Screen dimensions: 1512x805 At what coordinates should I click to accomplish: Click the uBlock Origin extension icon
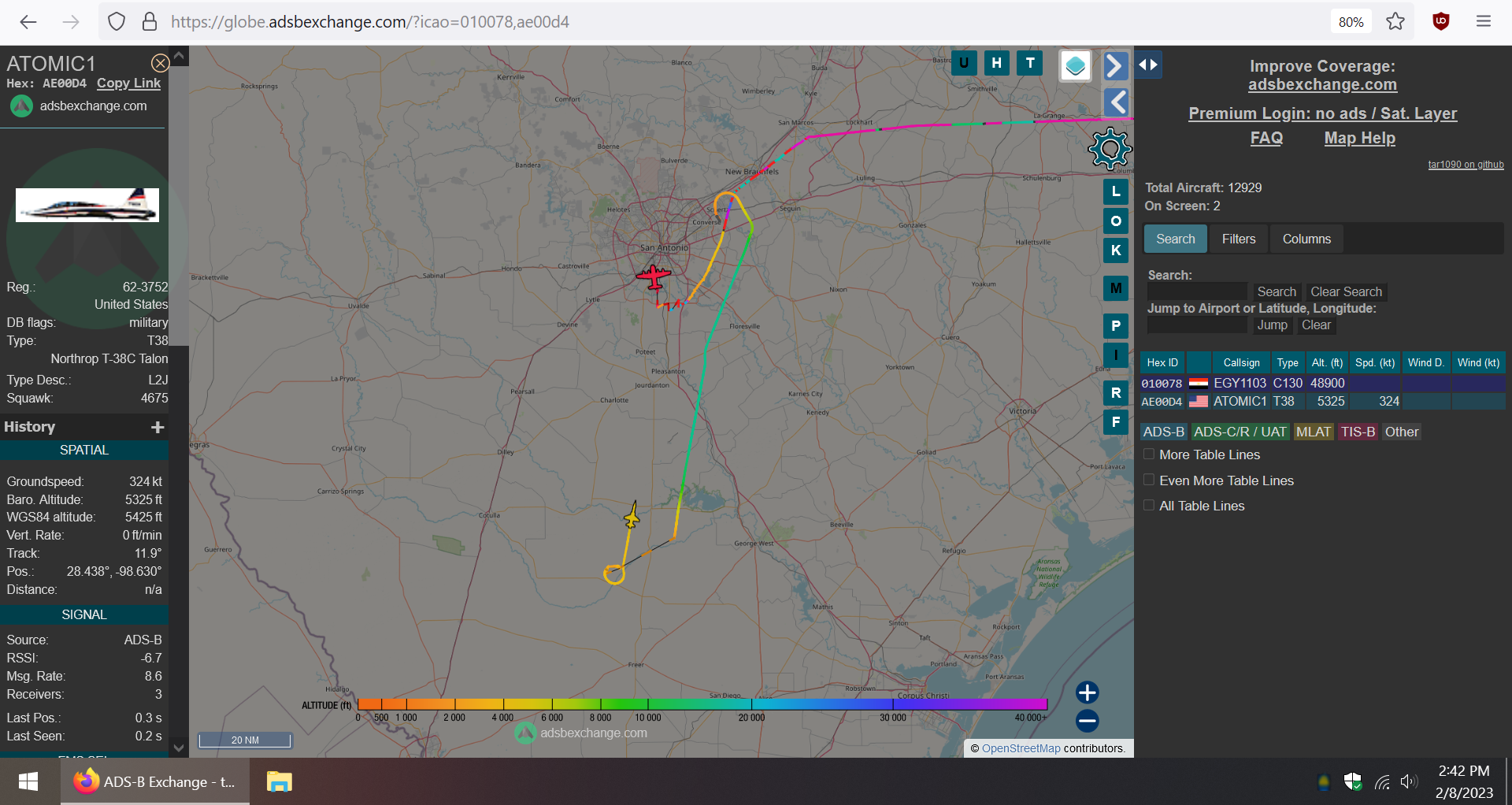[x=1441, y=22]
